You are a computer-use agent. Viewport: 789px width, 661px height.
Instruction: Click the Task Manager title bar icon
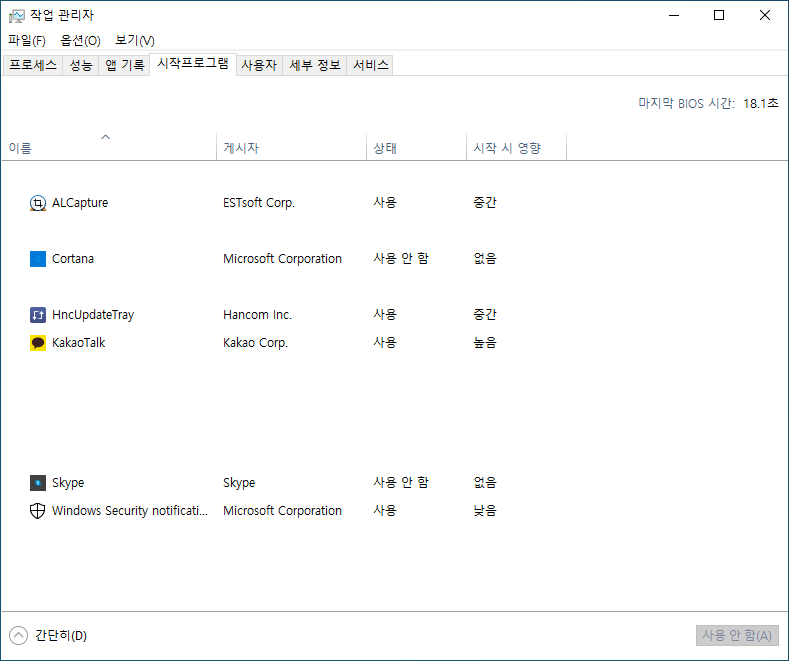17,16
